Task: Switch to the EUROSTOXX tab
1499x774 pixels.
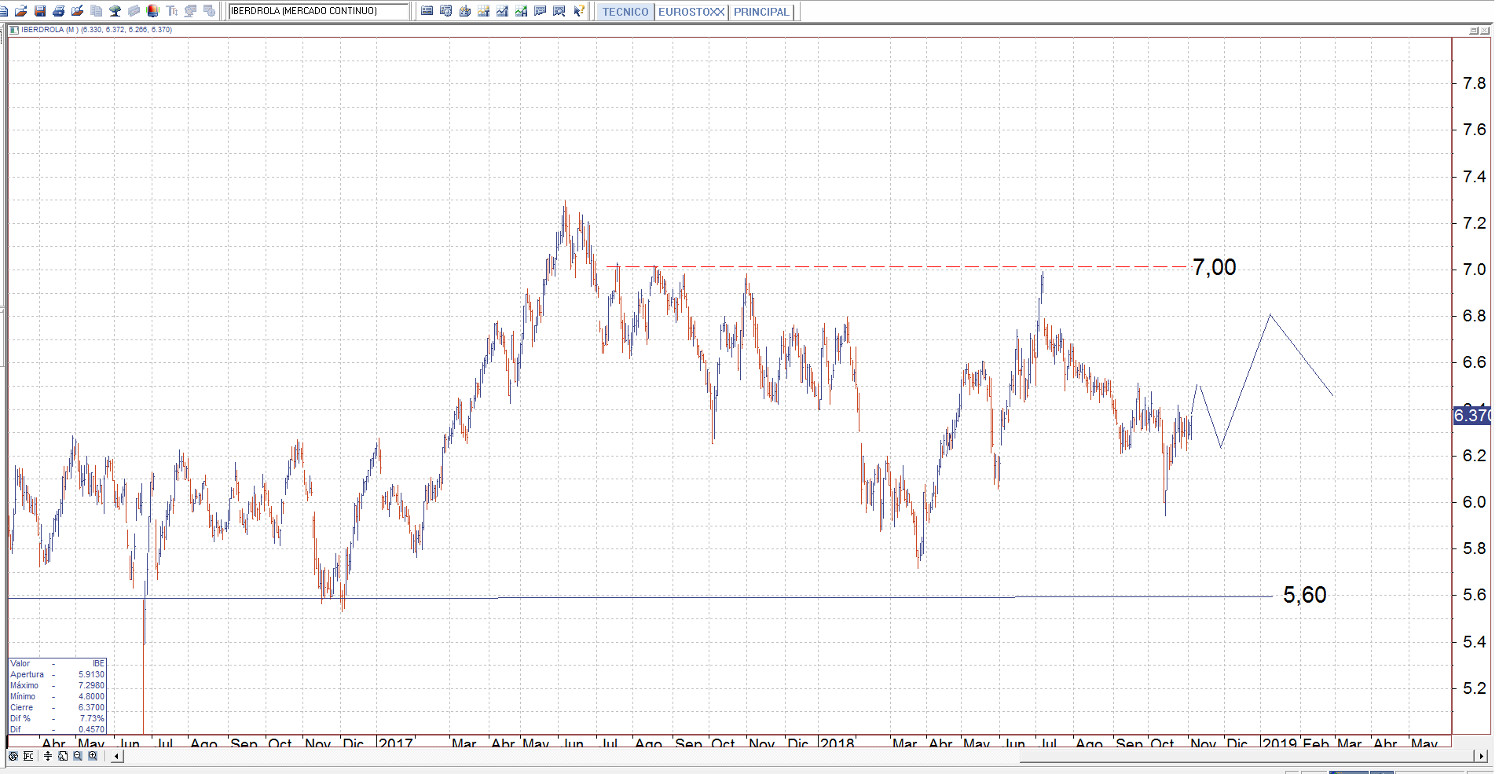Action: coord(691,12)
